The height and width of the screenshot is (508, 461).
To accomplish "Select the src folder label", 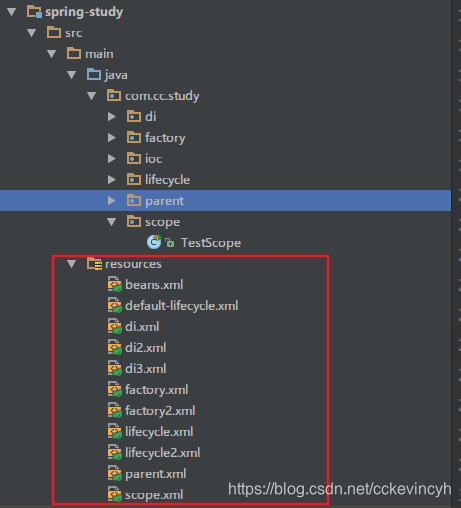I will pyautogui.click(x=74, y=33).
